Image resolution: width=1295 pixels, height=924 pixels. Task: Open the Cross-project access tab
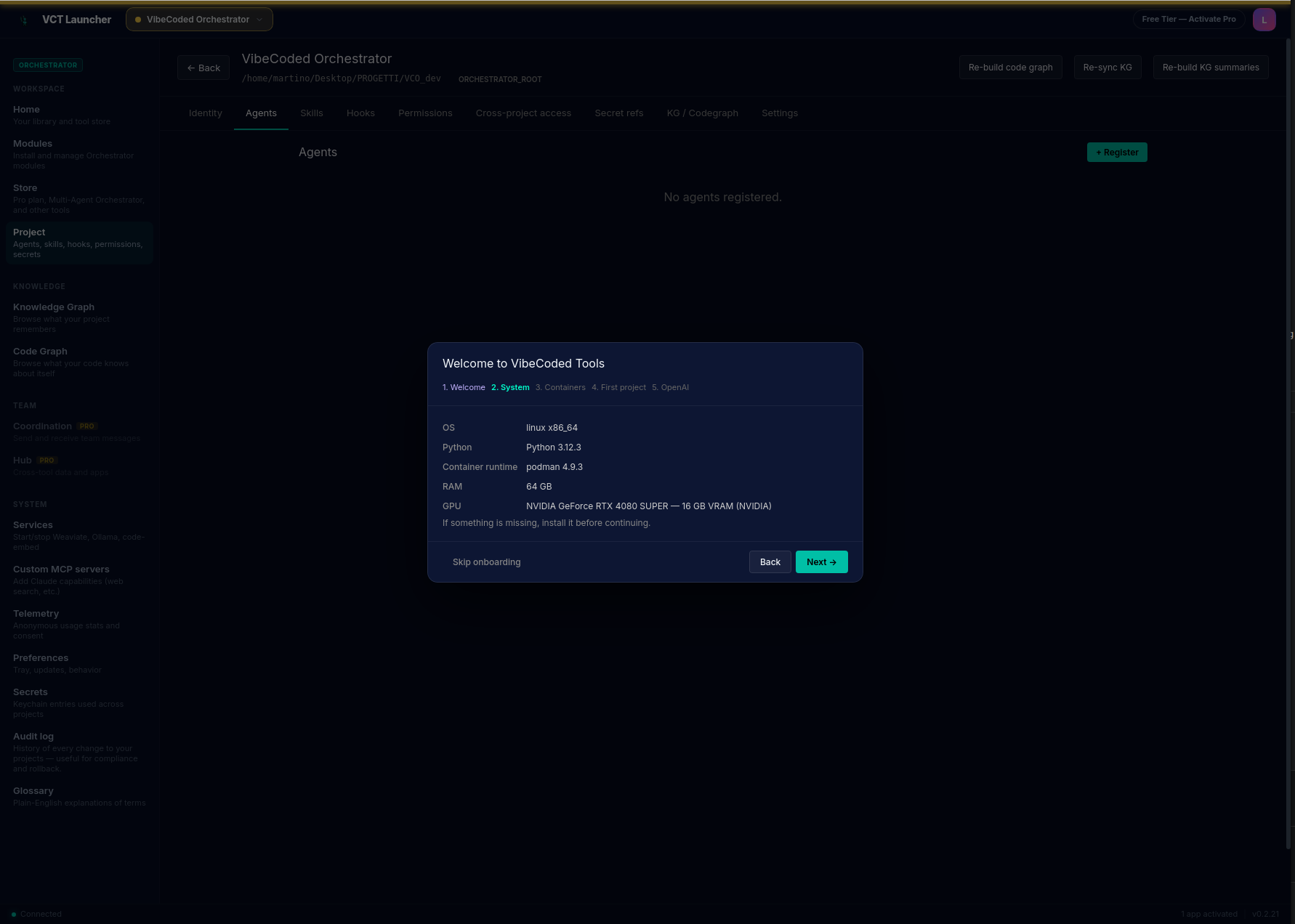pos(523,113)
